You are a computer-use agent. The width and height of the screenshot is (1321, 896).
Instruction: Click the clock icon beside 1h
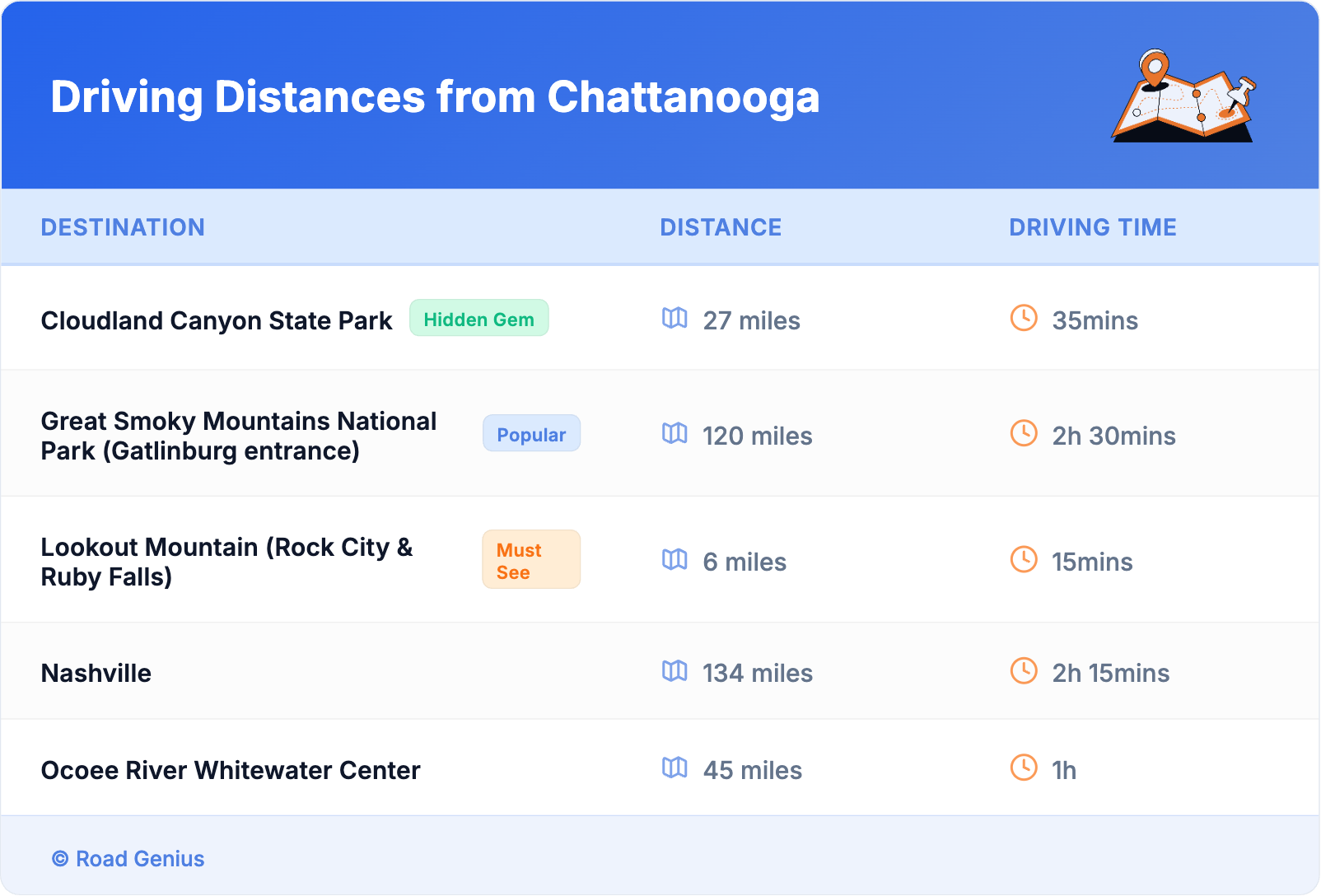coord(1024,768)
